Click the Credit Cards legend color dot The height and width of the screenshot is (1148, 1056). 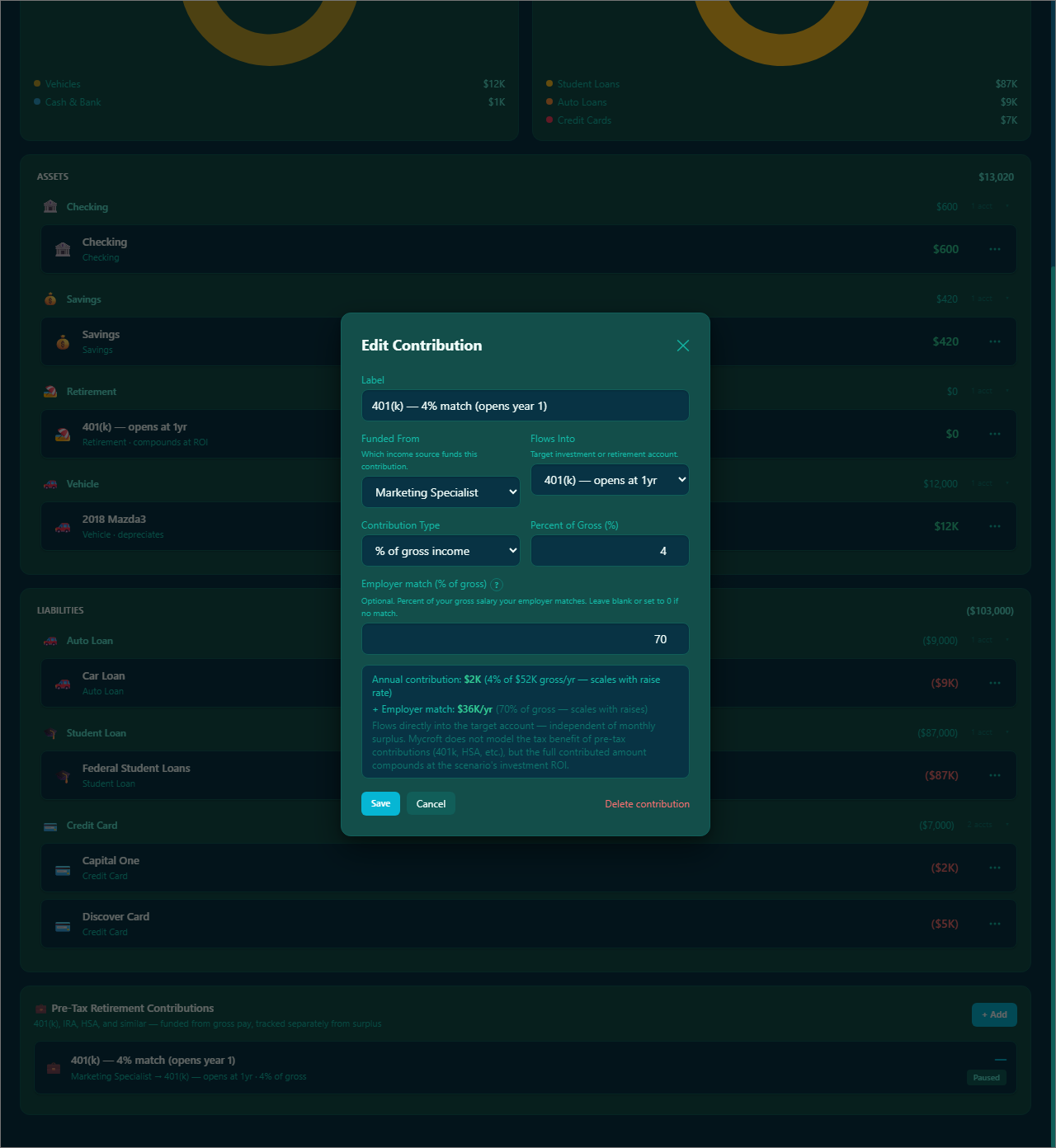[x=549, y=120]
